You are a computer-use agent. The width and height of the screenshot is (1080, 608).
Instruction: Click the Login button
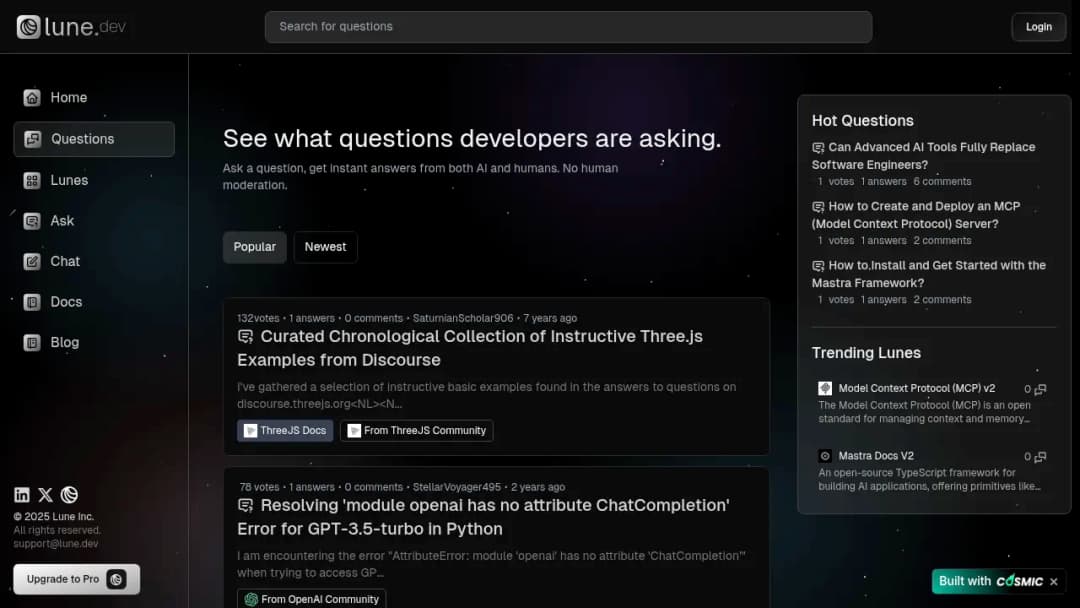coord(1039,27)
